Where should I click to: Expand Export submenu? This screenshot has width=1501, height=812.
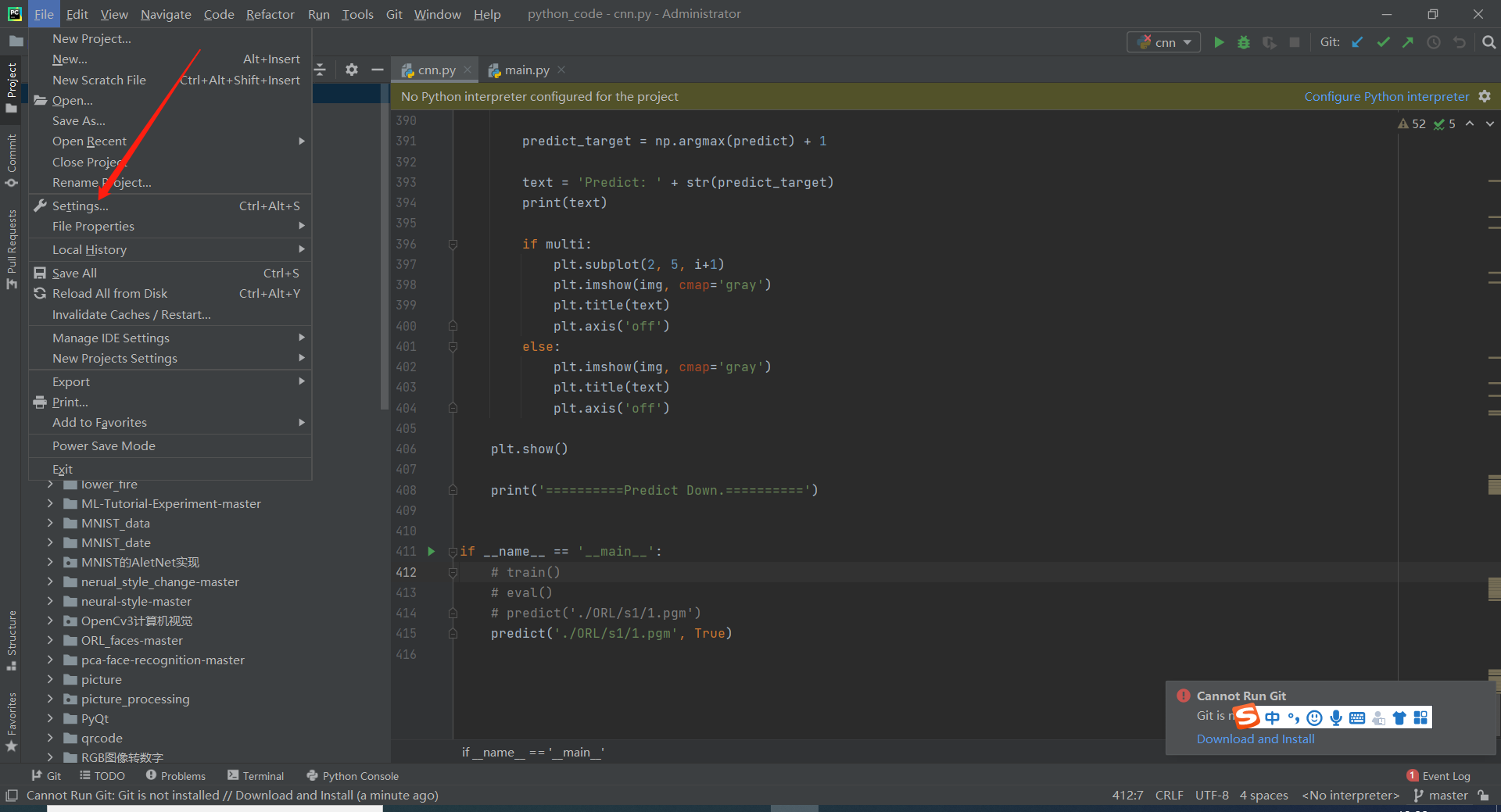pyautogui.click(x=170, y=382)
